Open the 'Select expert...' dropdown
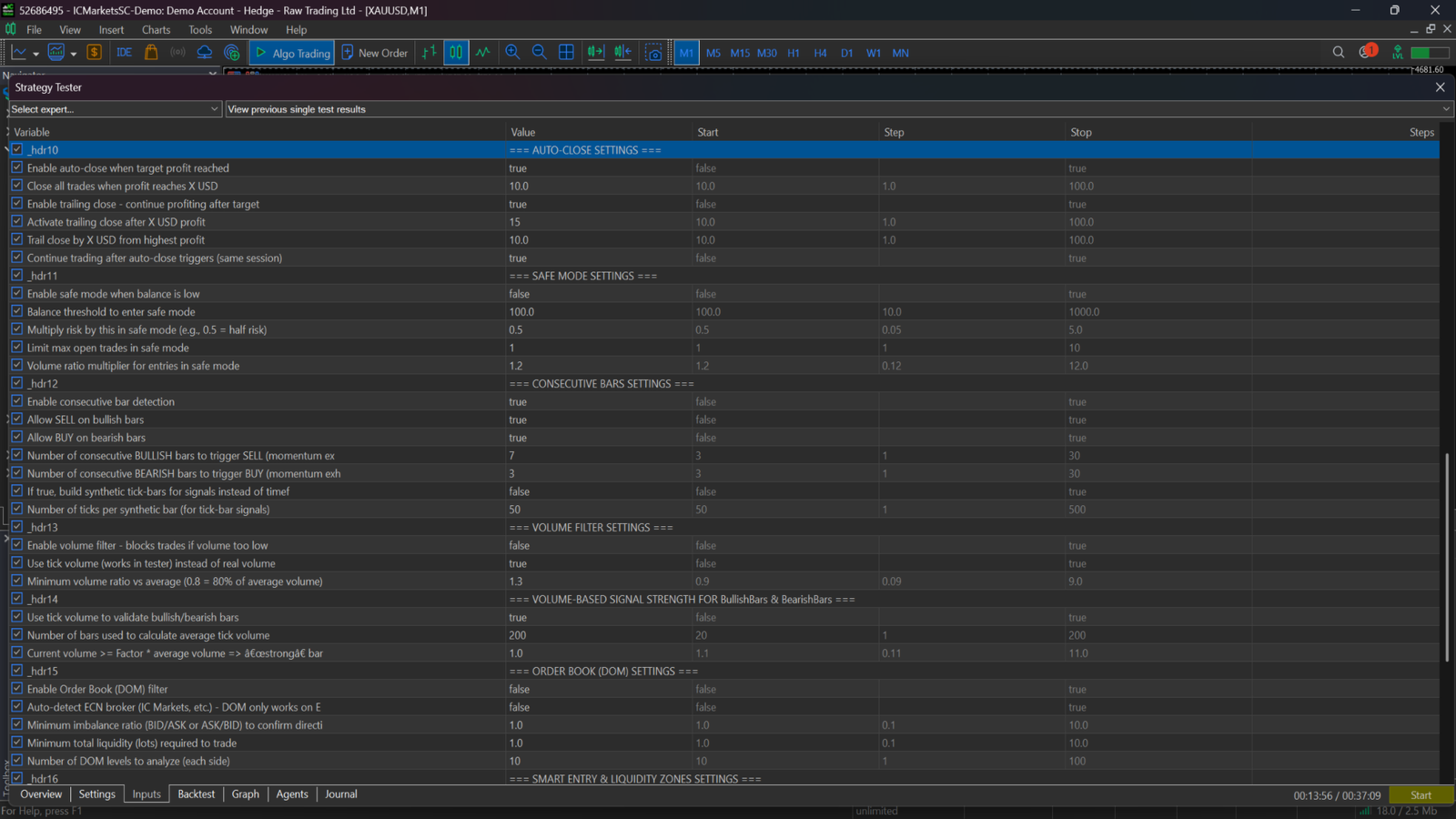Screen dimensions: 1456x819 coord(115,109)
